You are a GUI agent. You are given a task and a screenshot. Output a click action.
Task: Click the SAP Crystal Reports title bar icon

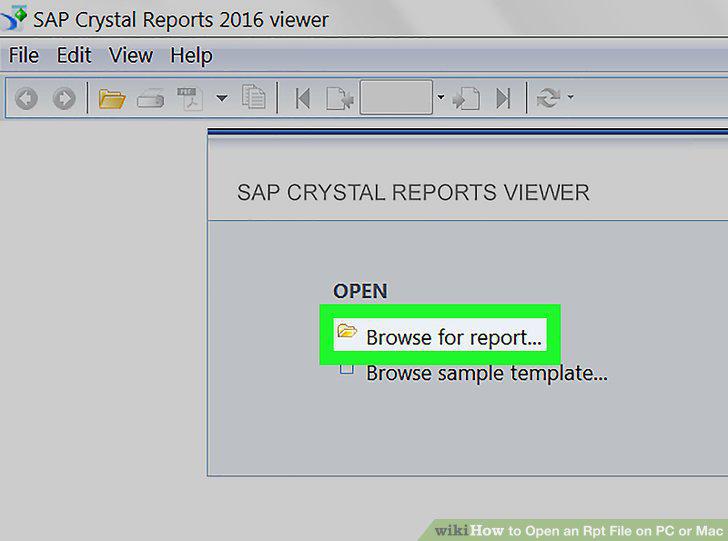click(x=14, y=18)
